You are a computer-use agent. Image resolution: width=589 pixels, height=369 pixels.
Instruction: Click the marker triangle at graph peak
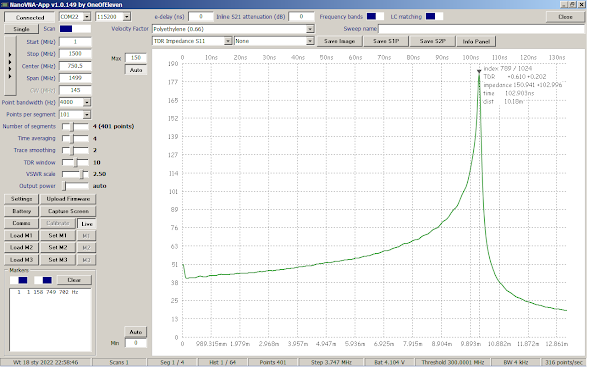(x=479, y=71)
